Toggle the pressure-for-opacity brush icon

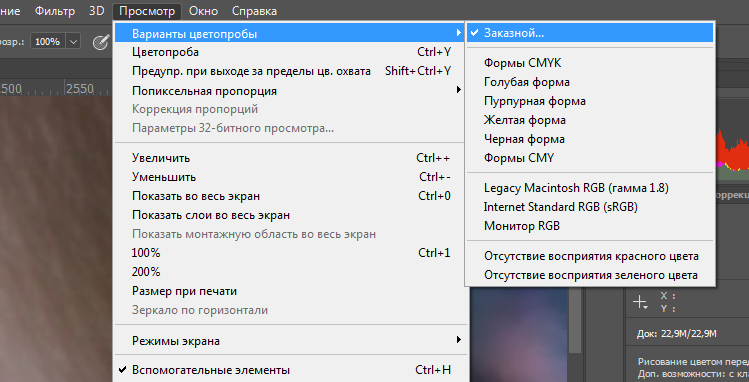tap(101, 42)
